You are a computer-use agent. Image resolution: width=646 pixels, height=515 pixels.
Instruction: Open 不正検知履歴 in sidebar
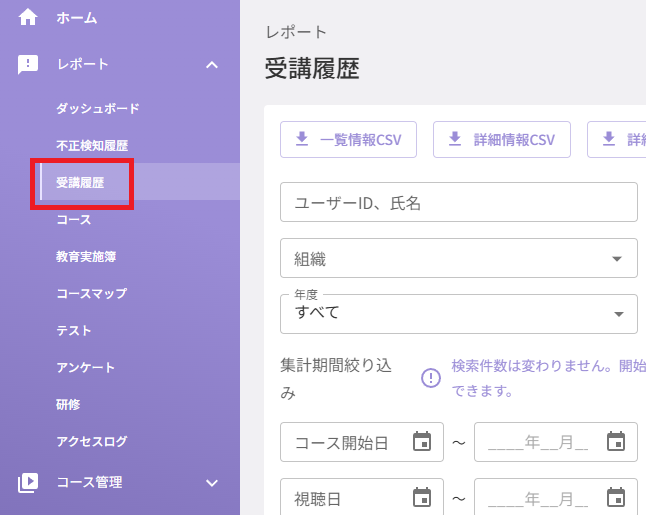[92, 145]
